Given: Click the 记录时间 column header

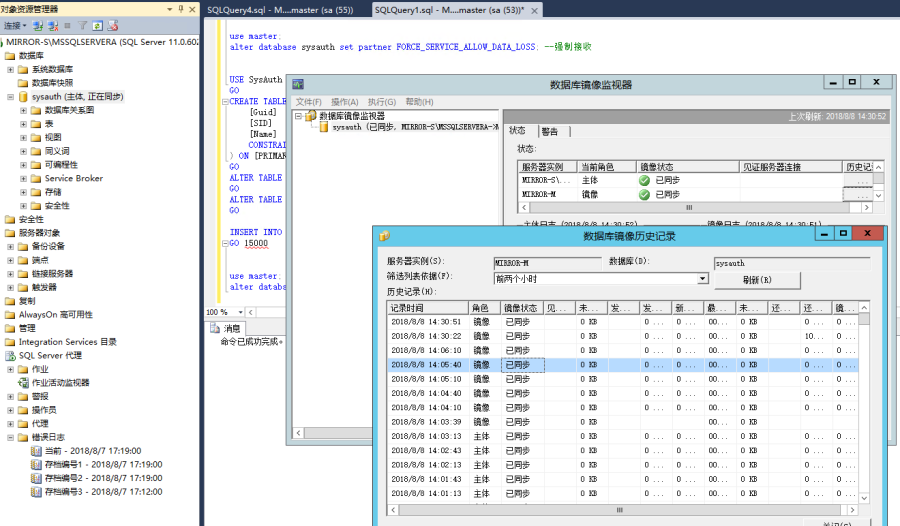Looking at the screenshot, I should pos(428,308).
